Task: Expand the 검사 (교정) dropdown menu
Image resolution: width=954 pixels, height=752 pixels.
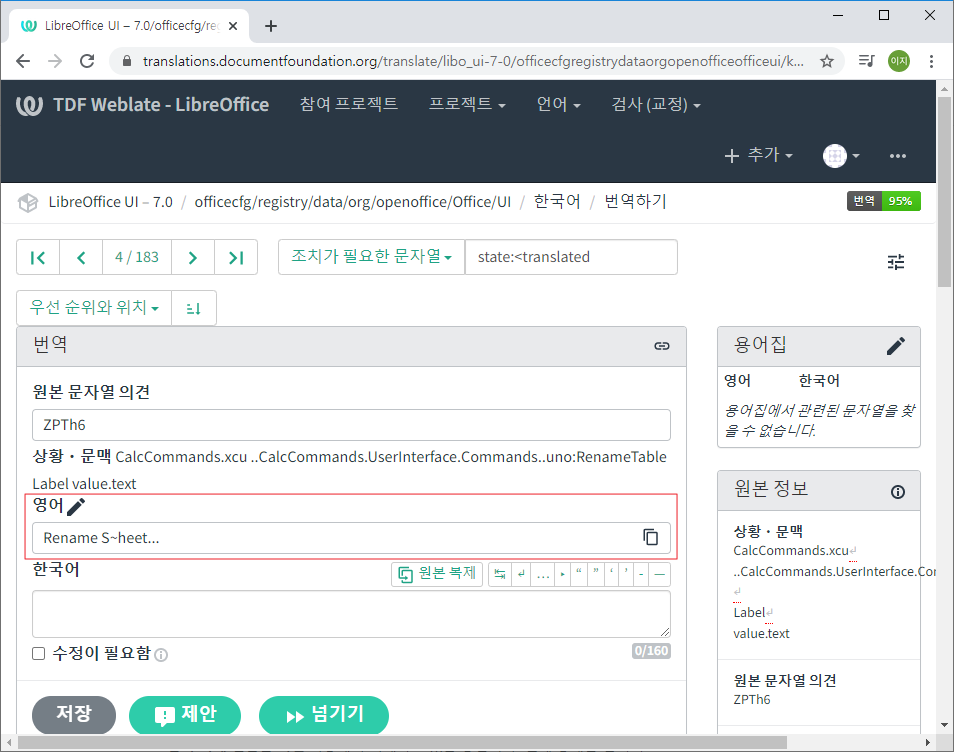Action: (x=656, y=104)
